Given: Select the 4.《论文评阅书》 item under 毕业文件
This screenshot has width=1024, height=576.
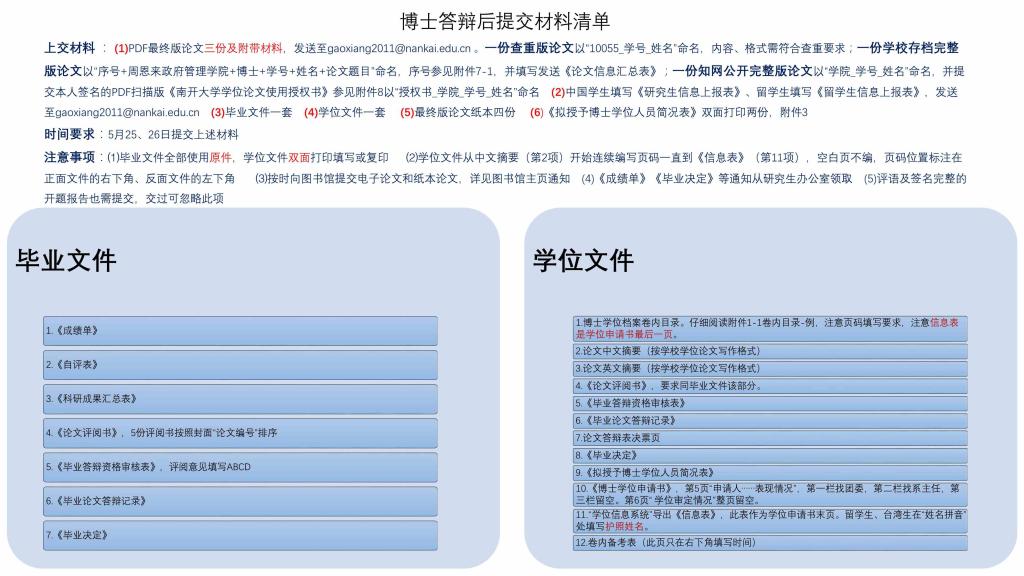Looking at the screenshot, I should click(x=239, y=433).
